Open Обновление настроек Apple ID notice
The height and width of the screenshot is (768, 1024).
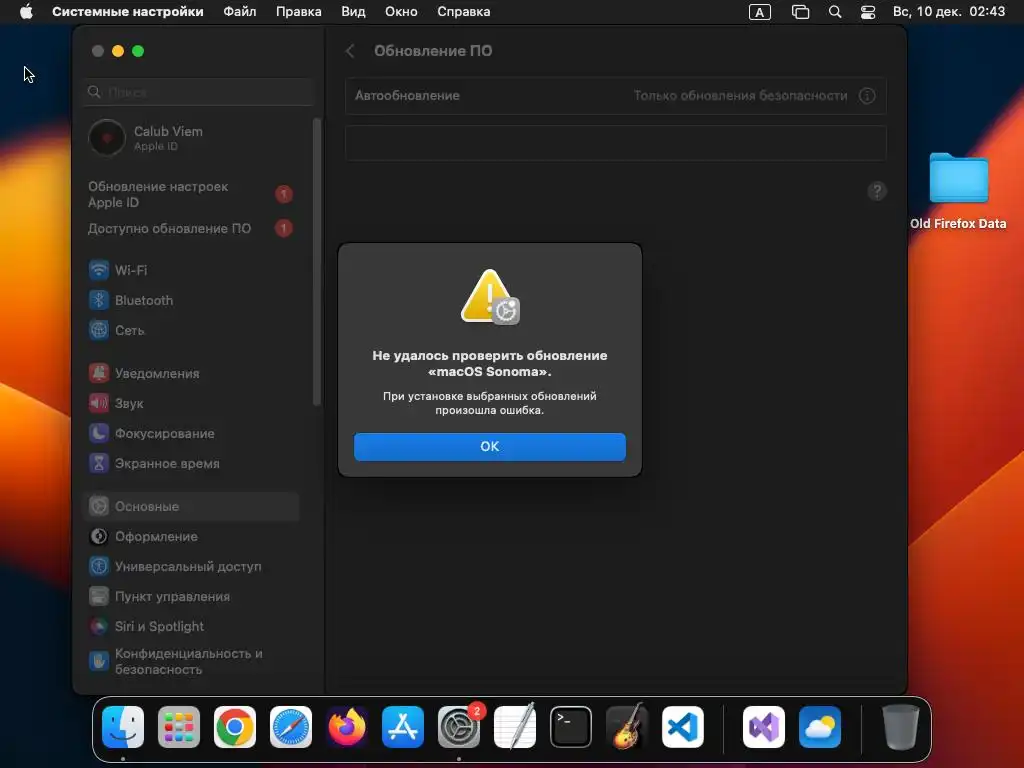(x=191, y=195)
